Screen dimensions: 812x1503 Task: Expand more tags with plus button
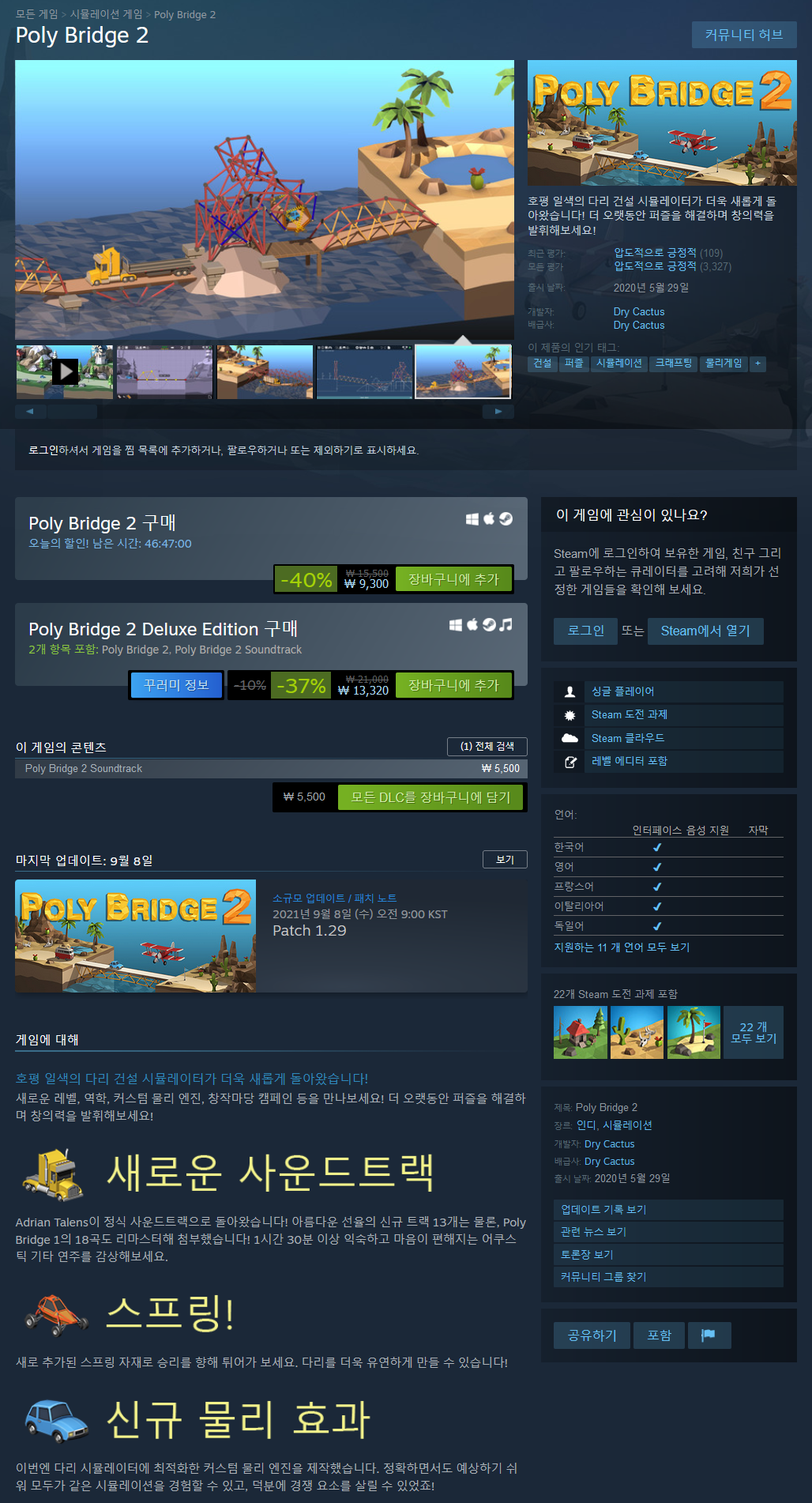pyautogui.click(x=757, y=364)
